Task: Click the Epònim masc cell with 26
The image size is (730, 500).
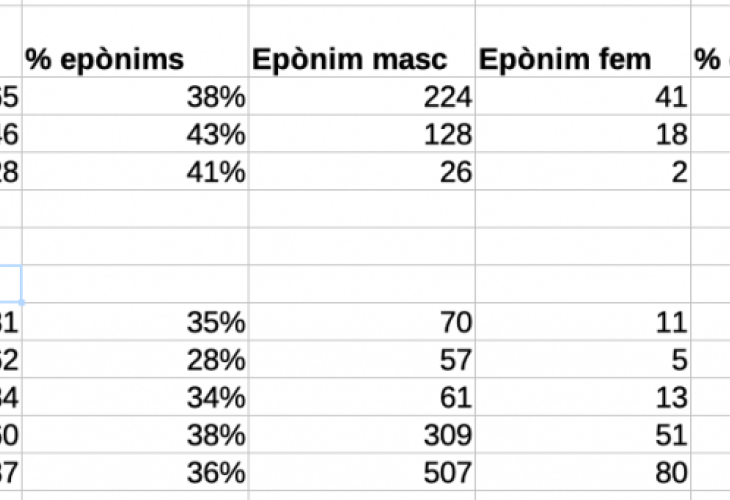Action: point(362,171)
